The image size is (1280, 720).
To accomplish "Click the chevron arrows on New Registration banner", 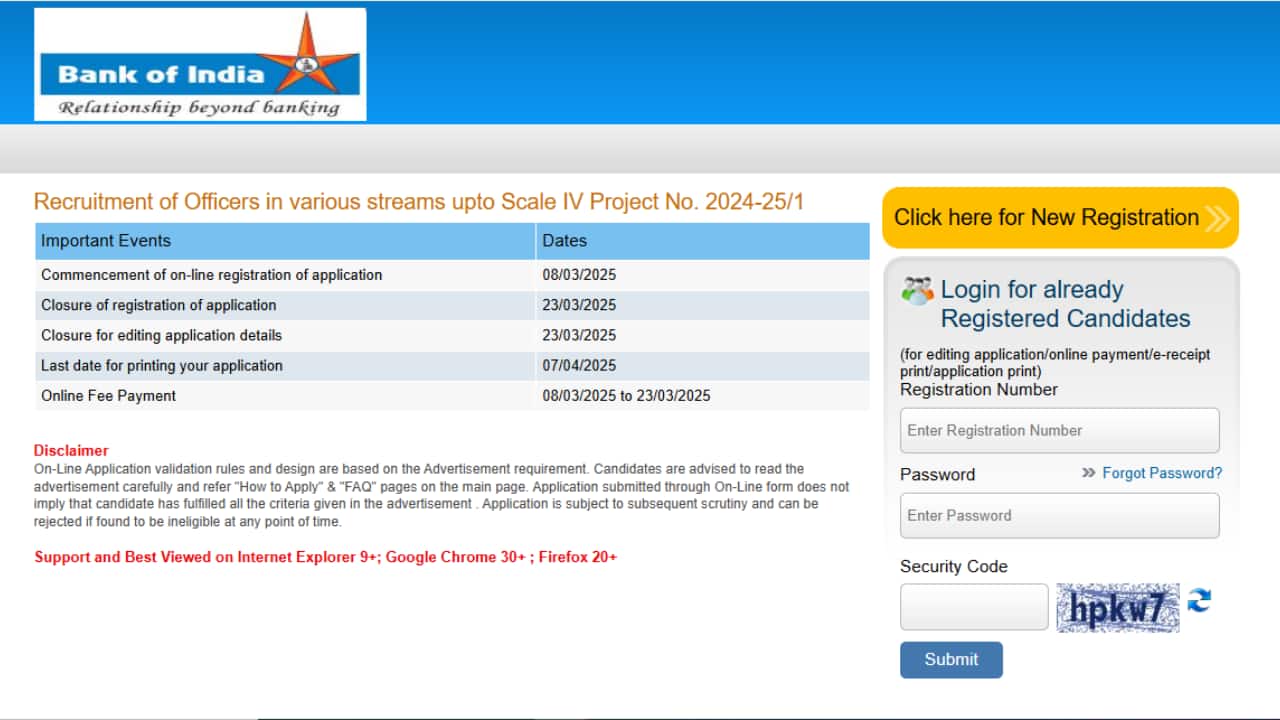I will pos(1215,217).
